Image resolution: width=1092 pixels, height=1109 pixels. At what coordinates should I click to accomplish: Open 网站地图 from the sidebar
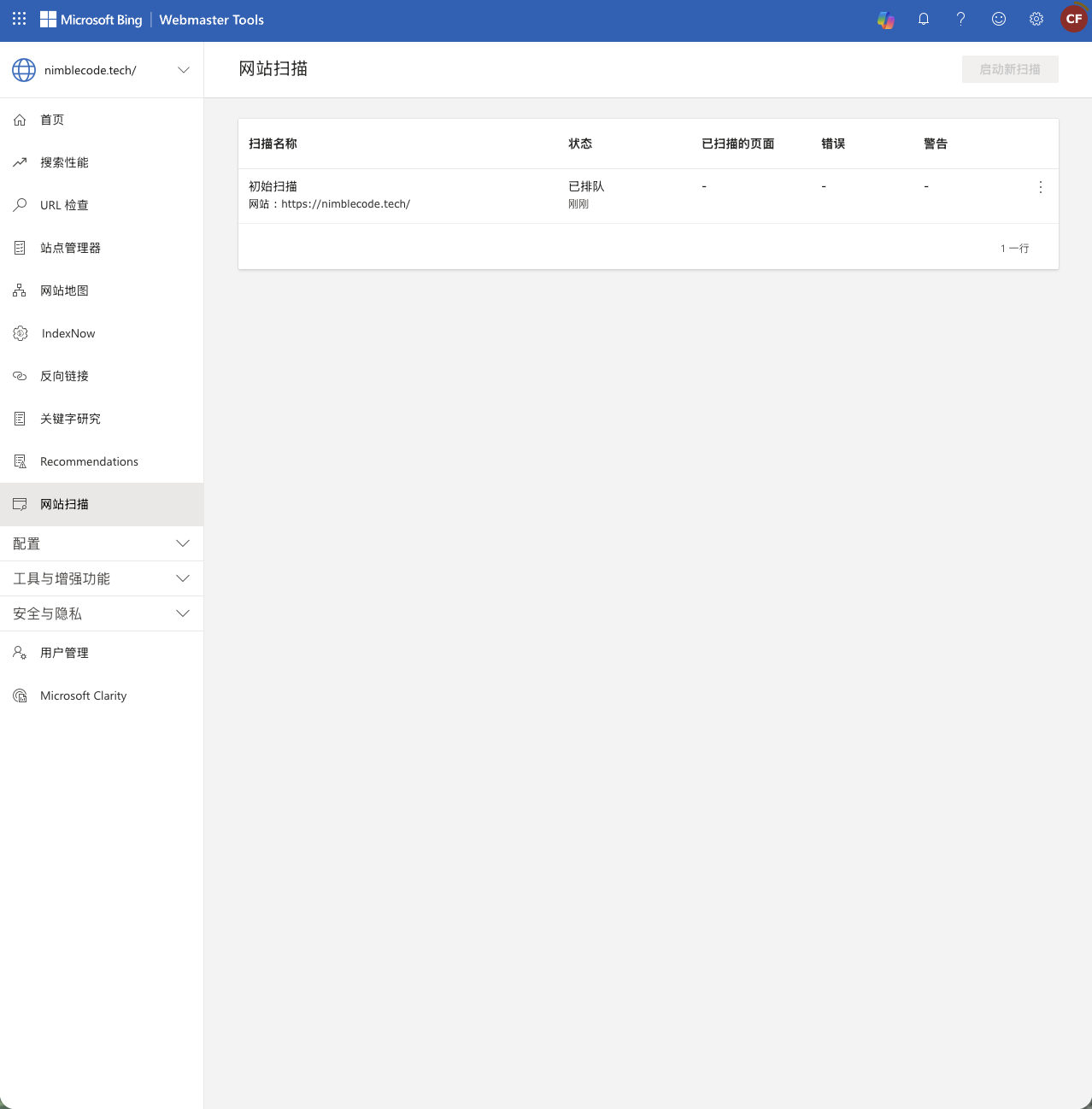65,290
